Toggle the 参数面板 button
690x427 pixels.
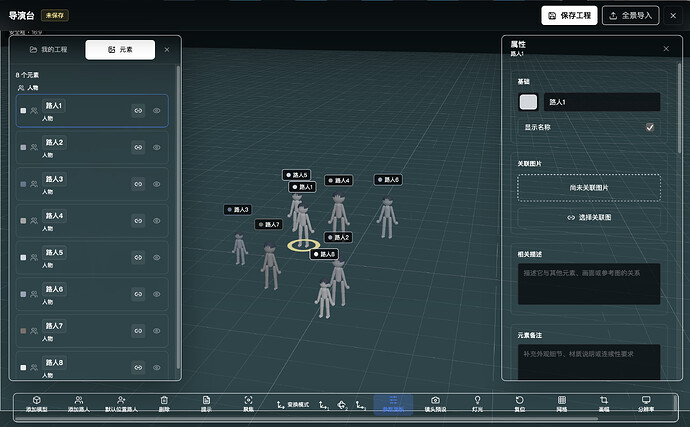(x=393, y=404)
